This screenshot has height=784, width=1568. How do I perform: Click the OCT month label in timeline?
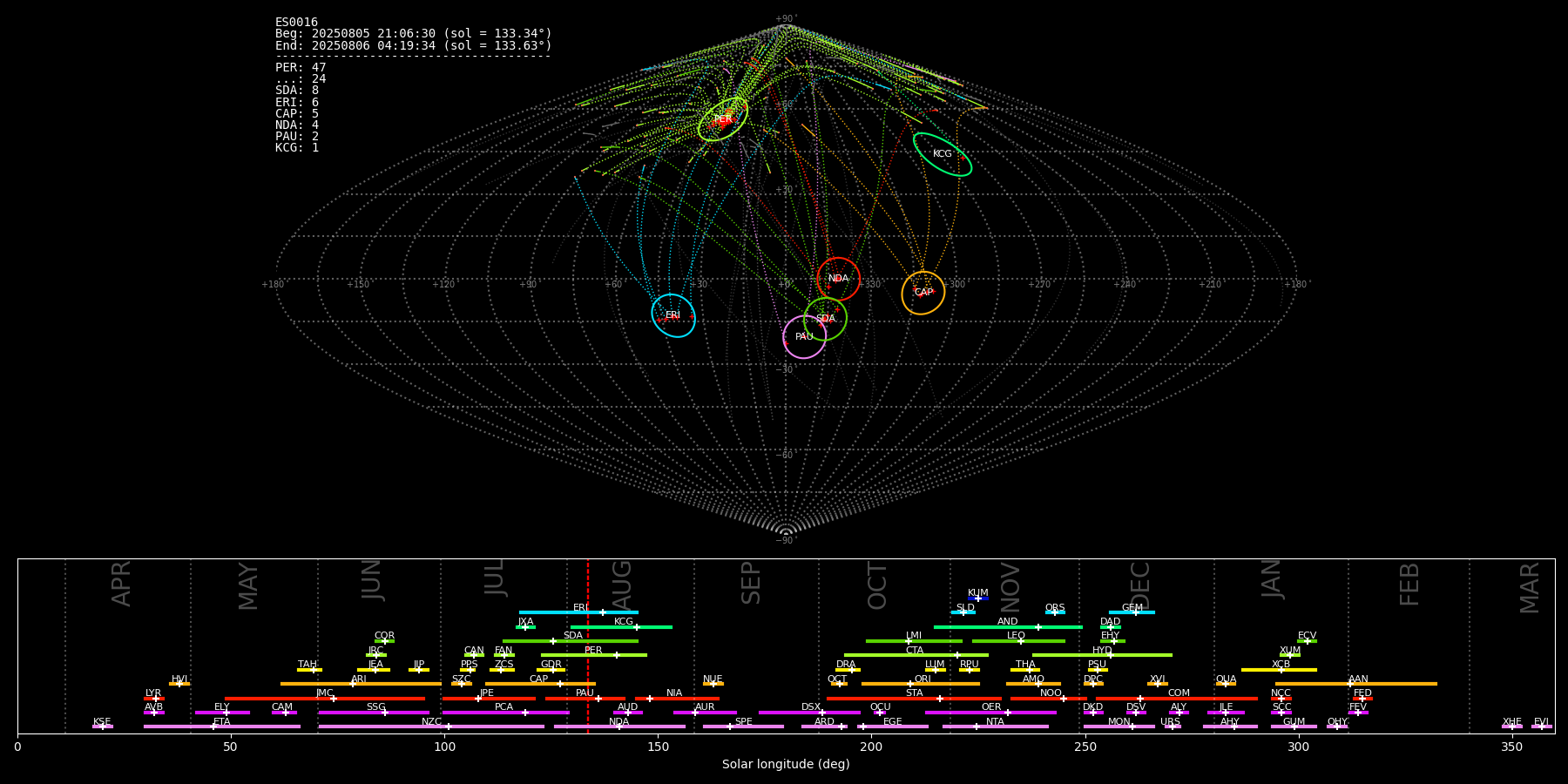tap(877, 585)
